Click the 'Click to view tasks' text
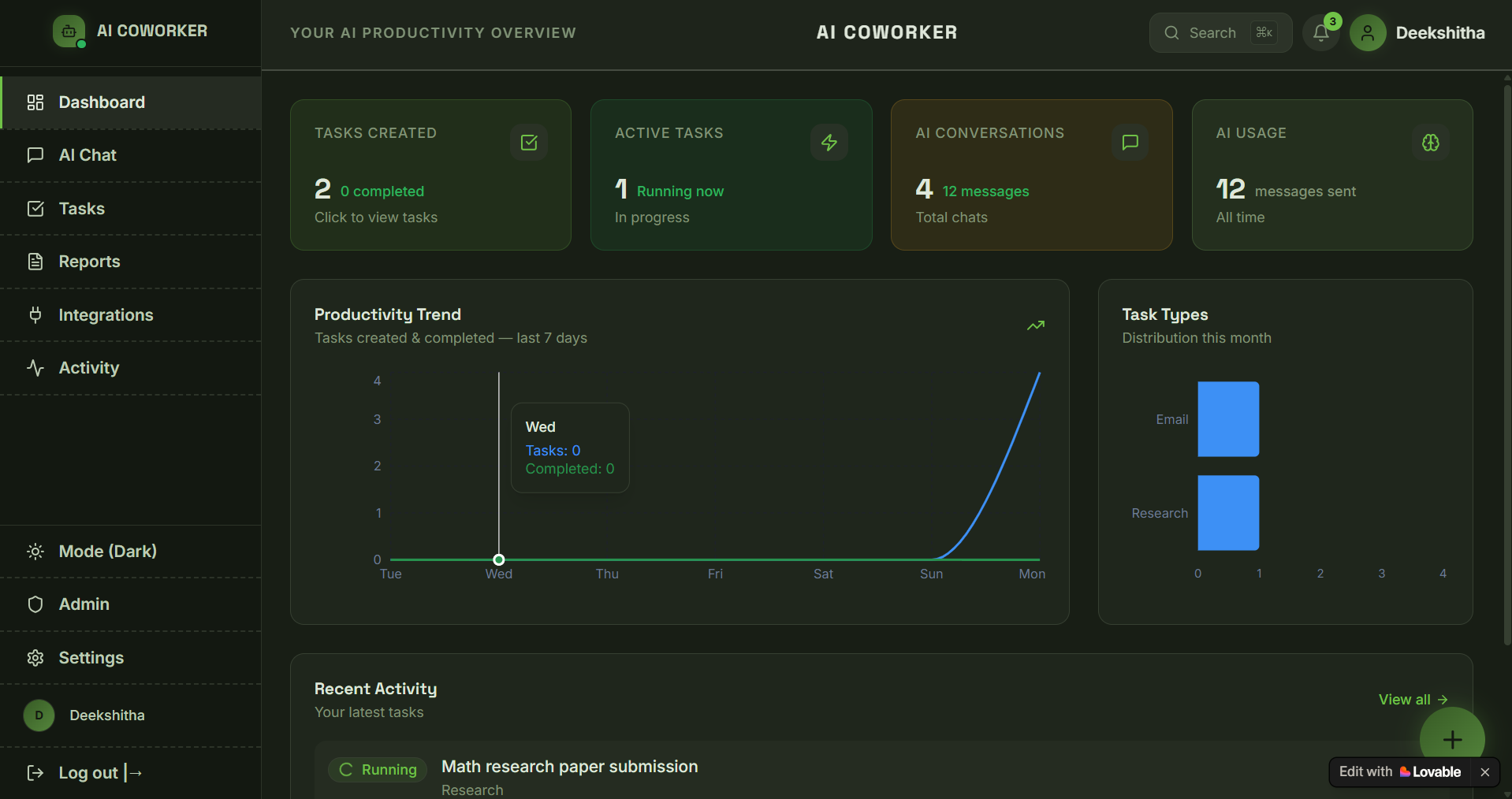 click(x=376, y=217)
